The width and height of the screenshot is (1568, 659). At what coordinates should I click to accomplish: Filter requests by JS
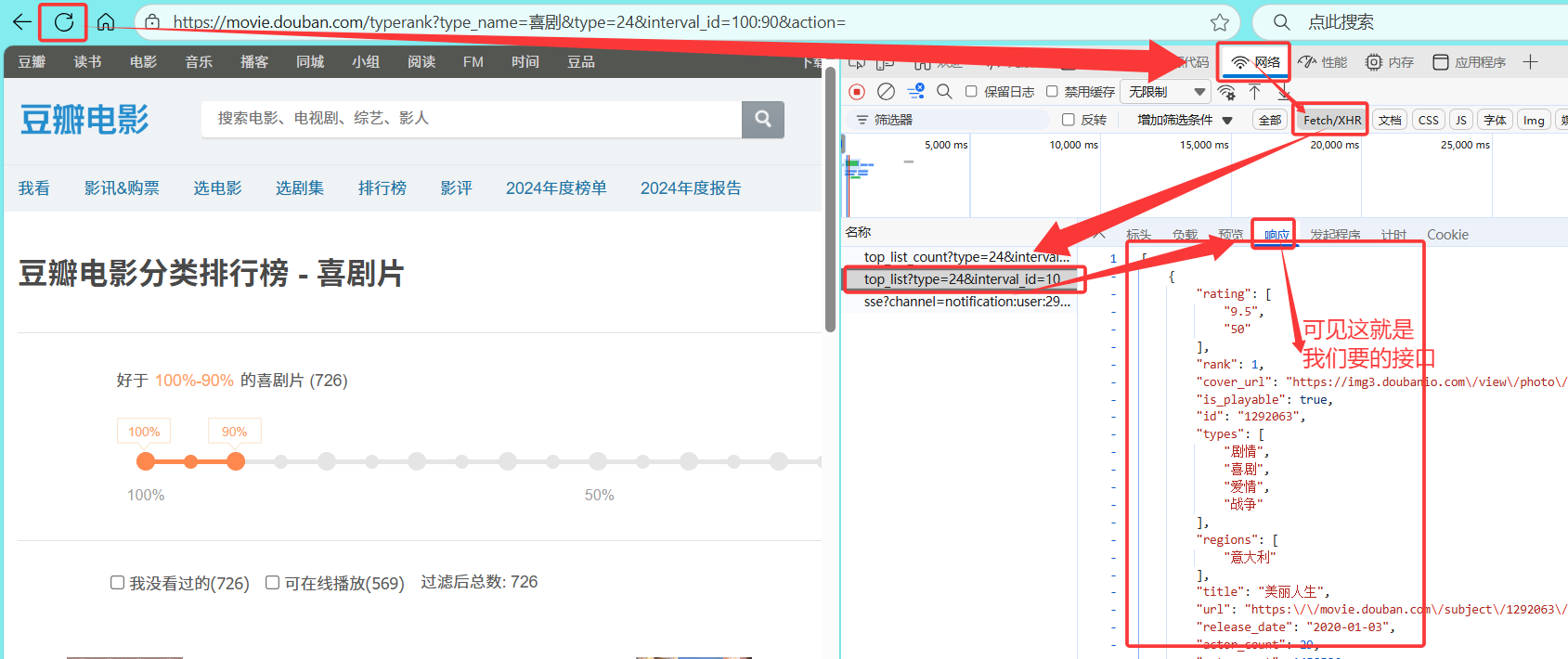[x=1461, y=120]
